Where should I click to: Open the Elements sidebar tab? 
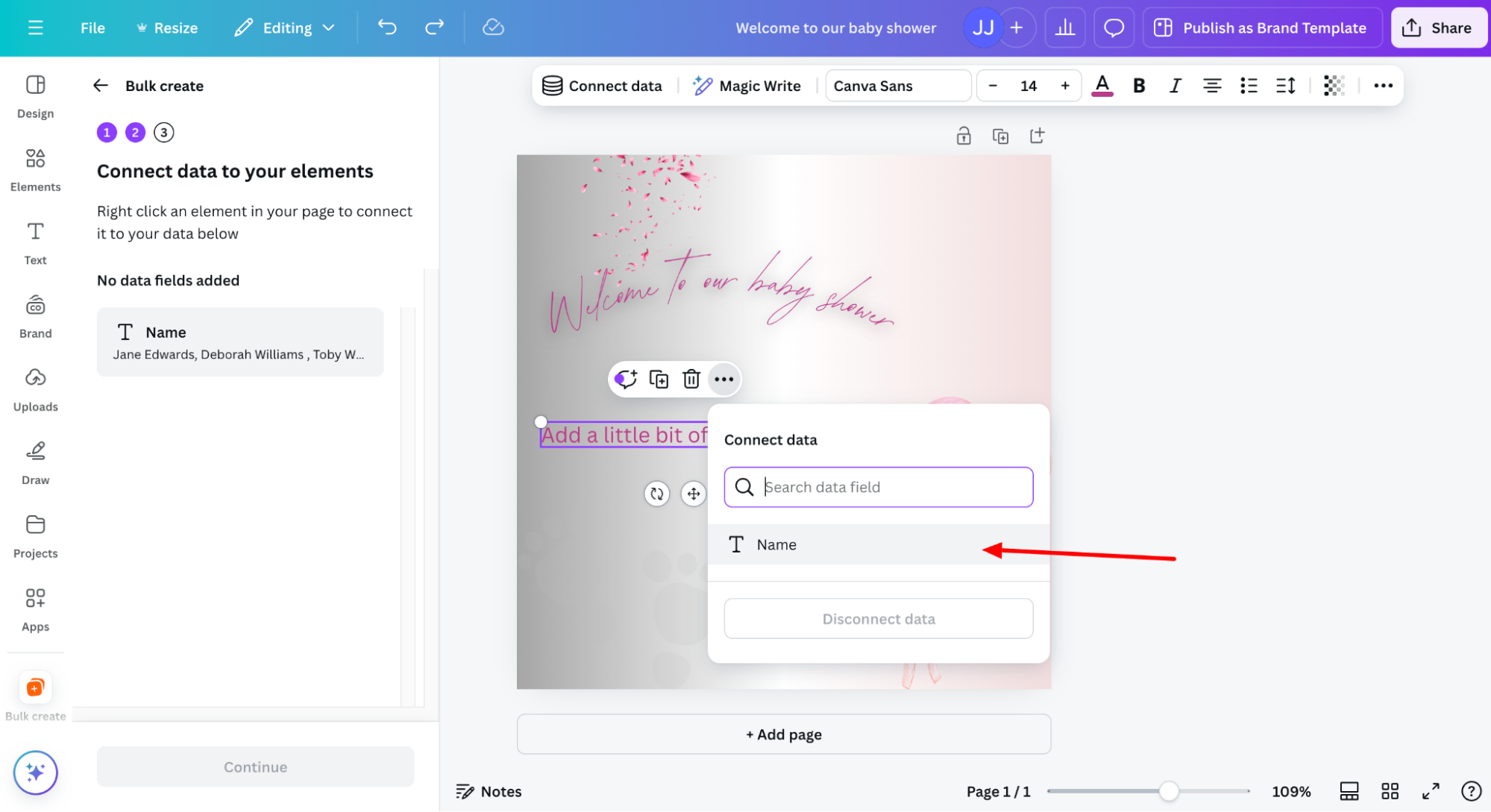point(35,170)
